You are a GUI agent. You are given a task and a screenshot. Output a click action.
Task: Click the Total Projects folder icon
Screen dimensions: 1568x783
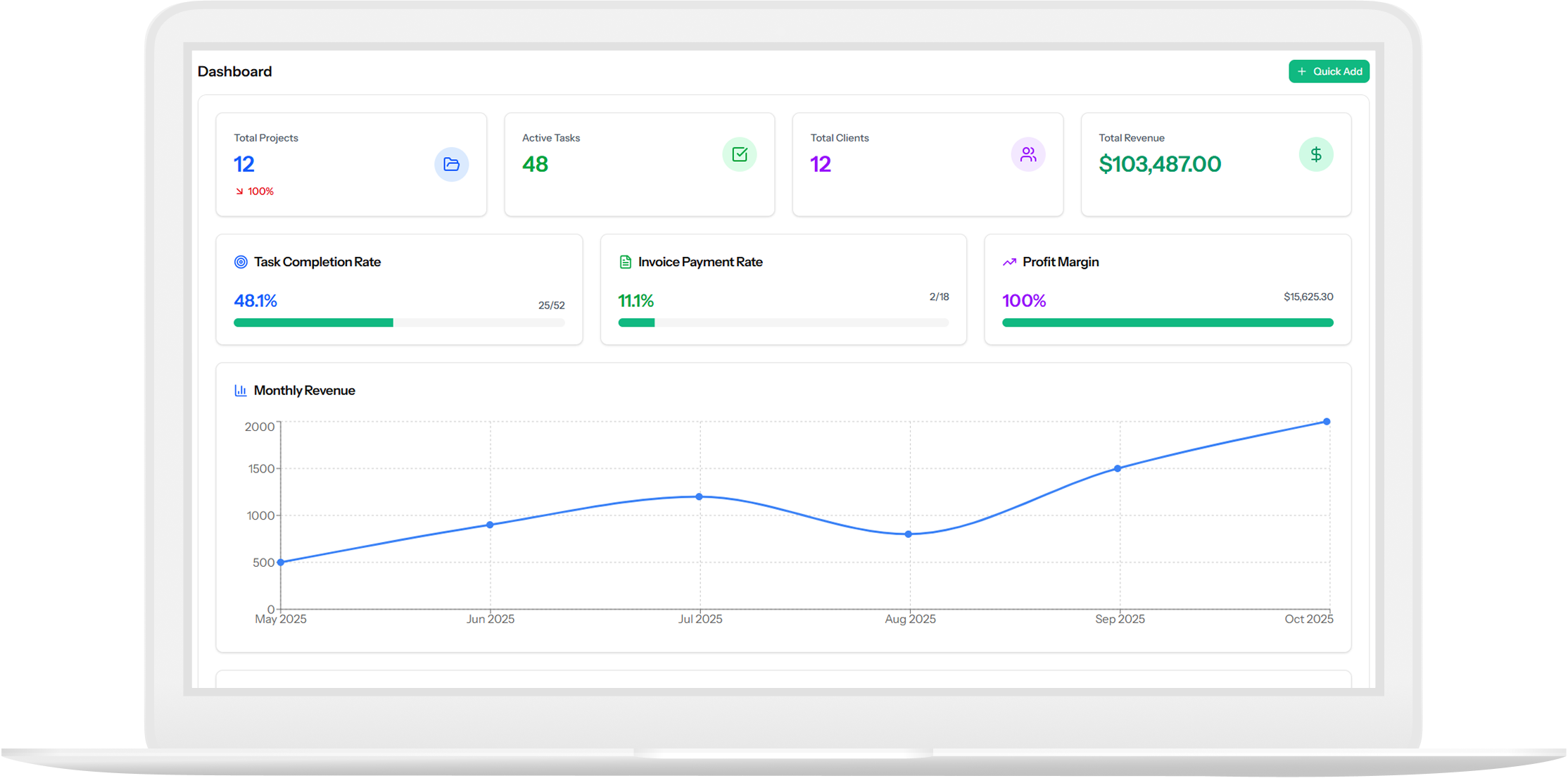pos(451,164)
